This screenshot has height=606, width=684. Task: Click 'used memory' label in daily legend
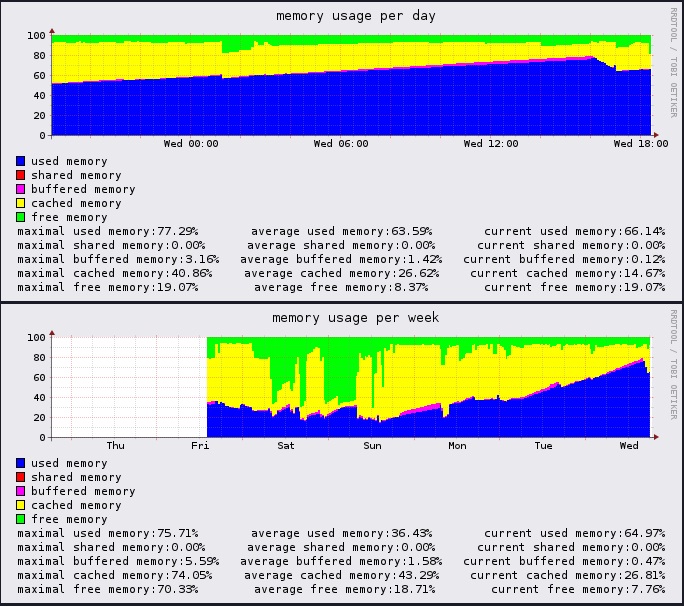(x=69, y=161)
